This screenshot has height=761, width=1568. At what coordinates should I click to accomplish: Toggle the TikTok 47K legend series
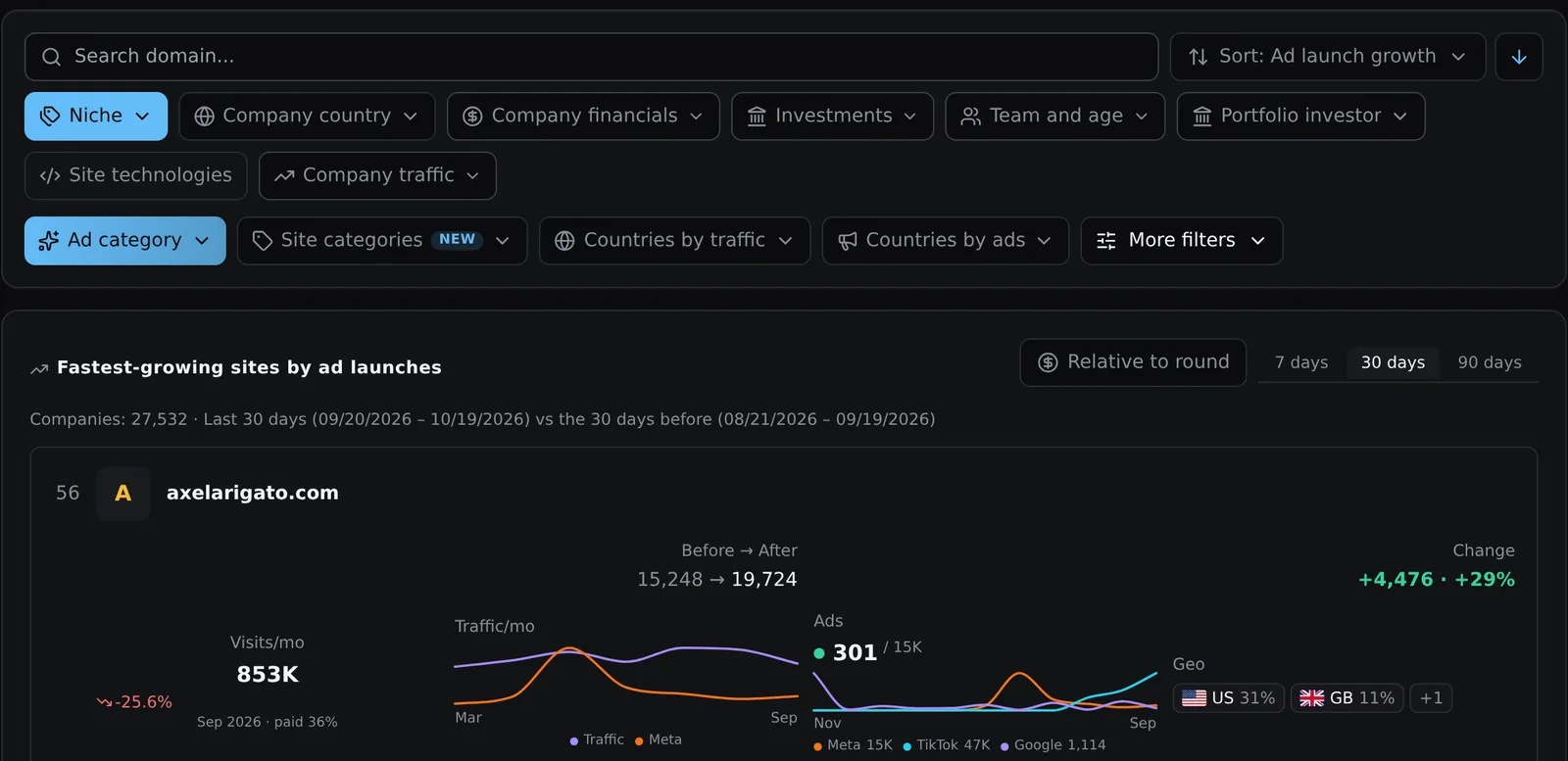coord(946,745)
